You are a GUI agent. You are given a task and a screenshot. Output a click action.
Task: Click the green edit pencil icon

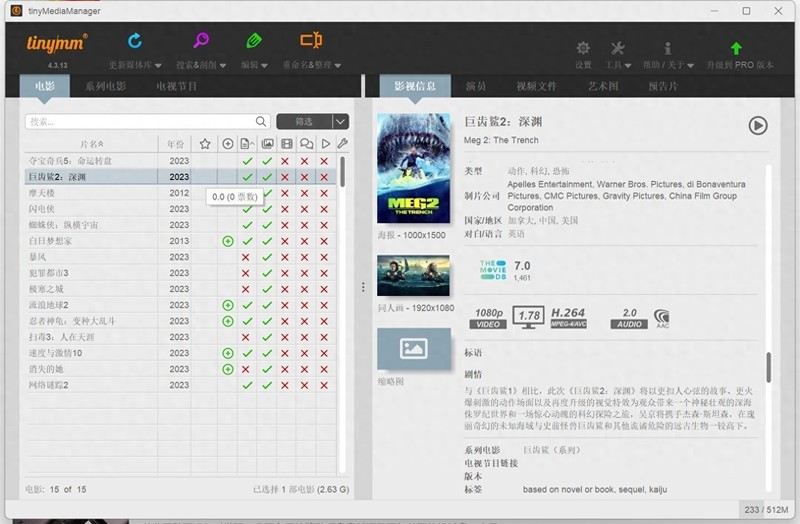coord(254,40)
